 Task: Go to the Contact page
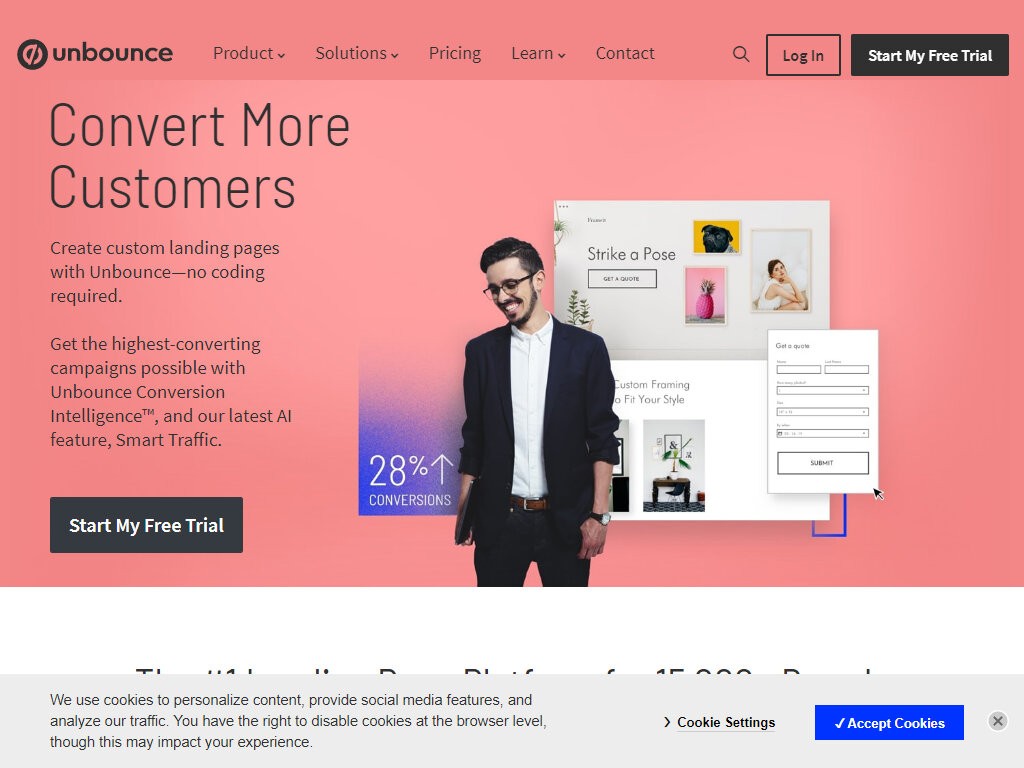point(624,54)
